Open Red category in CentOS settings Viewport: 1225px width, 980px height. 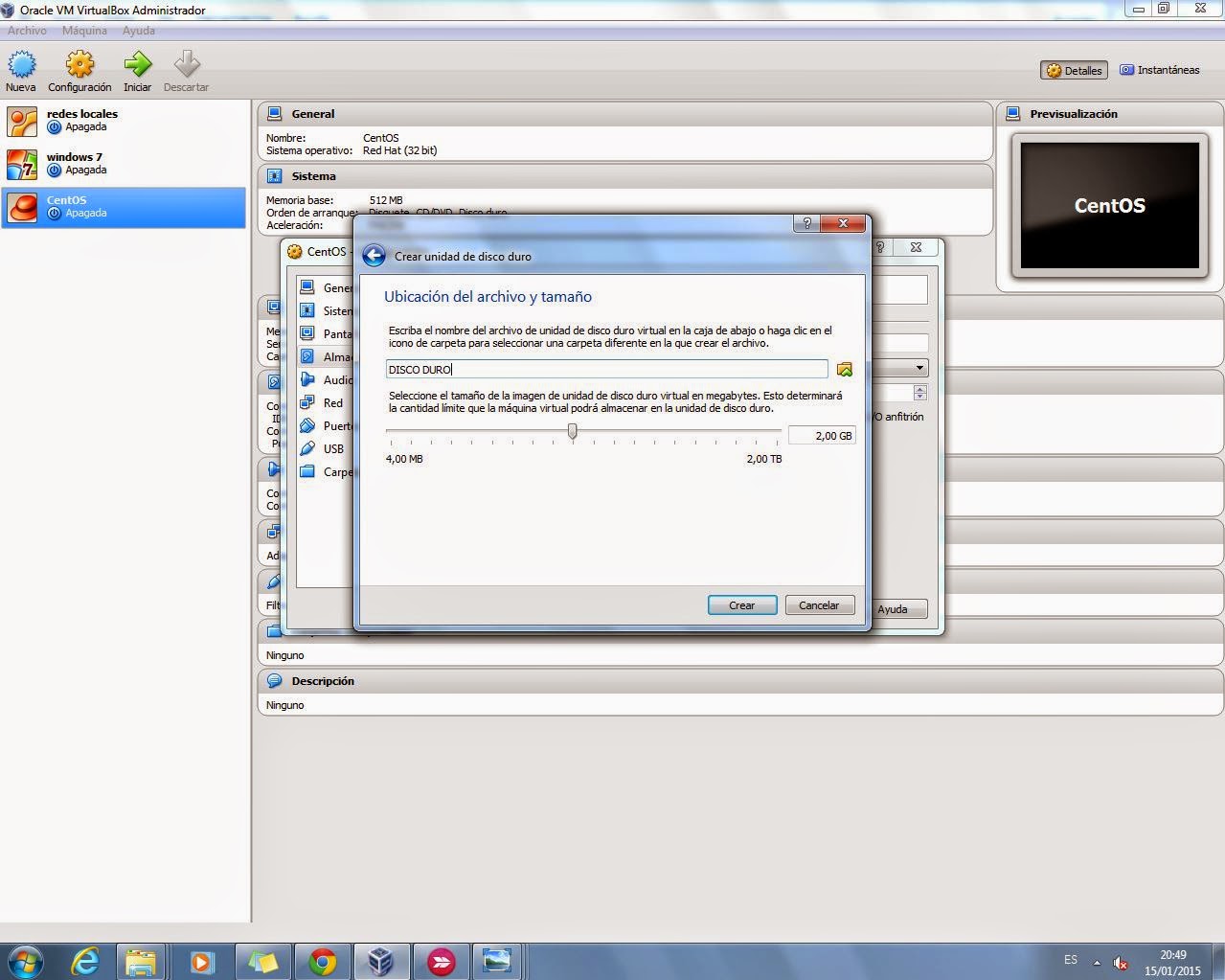[x=326, y=402]
